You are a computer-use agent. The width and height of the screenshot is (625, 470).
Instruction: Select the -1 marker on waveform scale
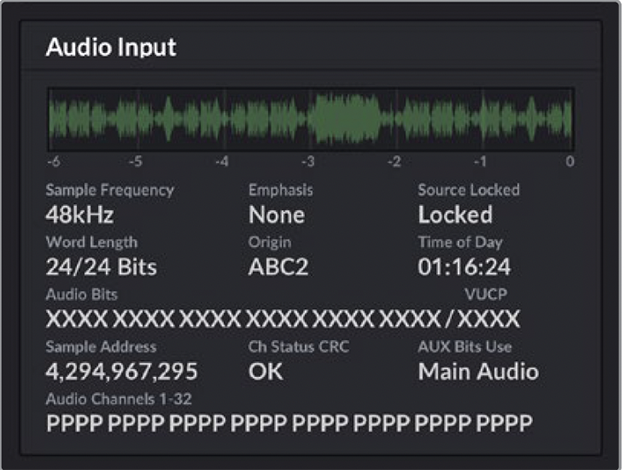click(481, 161)
